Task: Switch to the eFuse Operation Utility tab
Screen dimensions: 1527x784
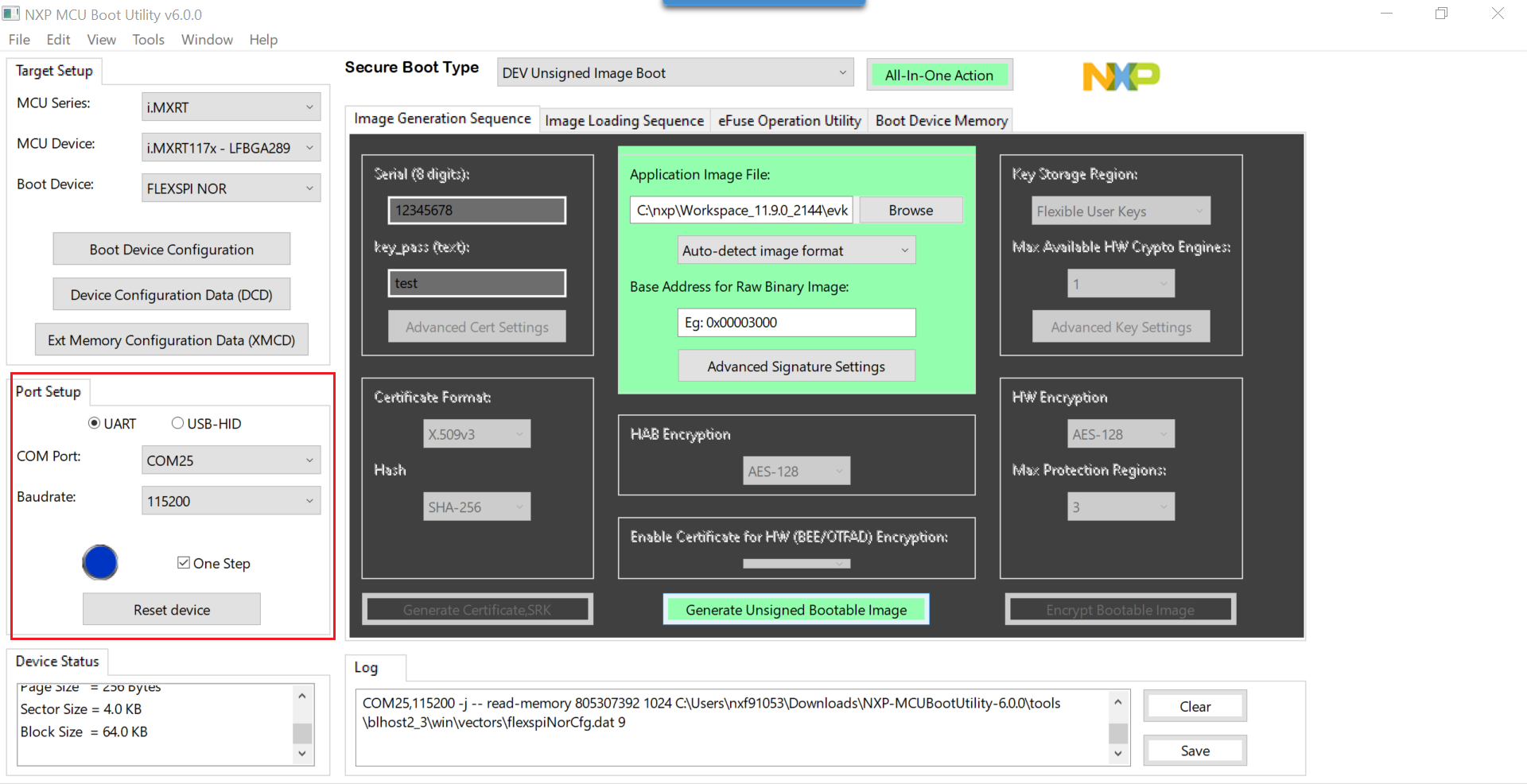Action: coord(789,120)
